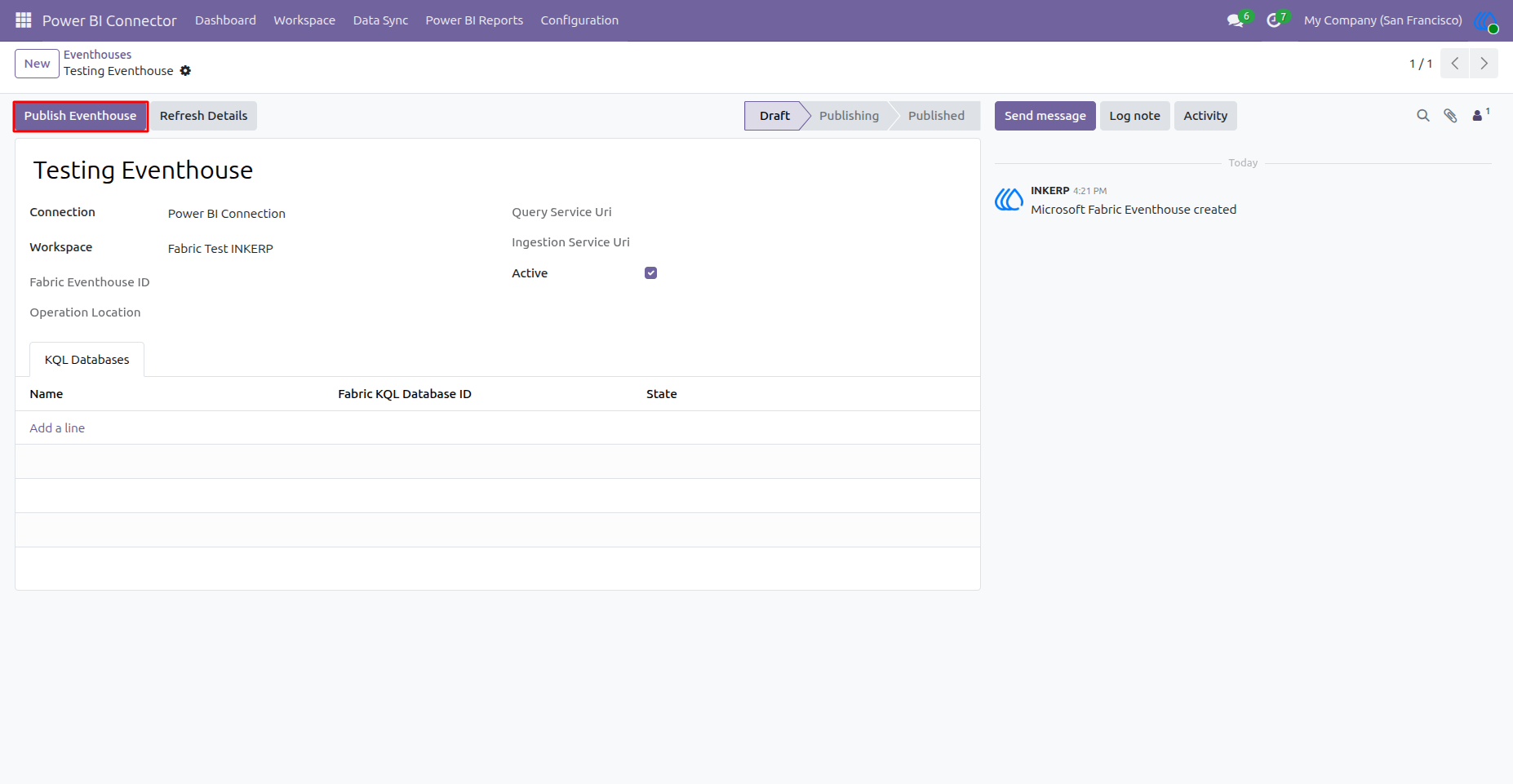Search messages with the magnifier icon

coord(1423,116)
